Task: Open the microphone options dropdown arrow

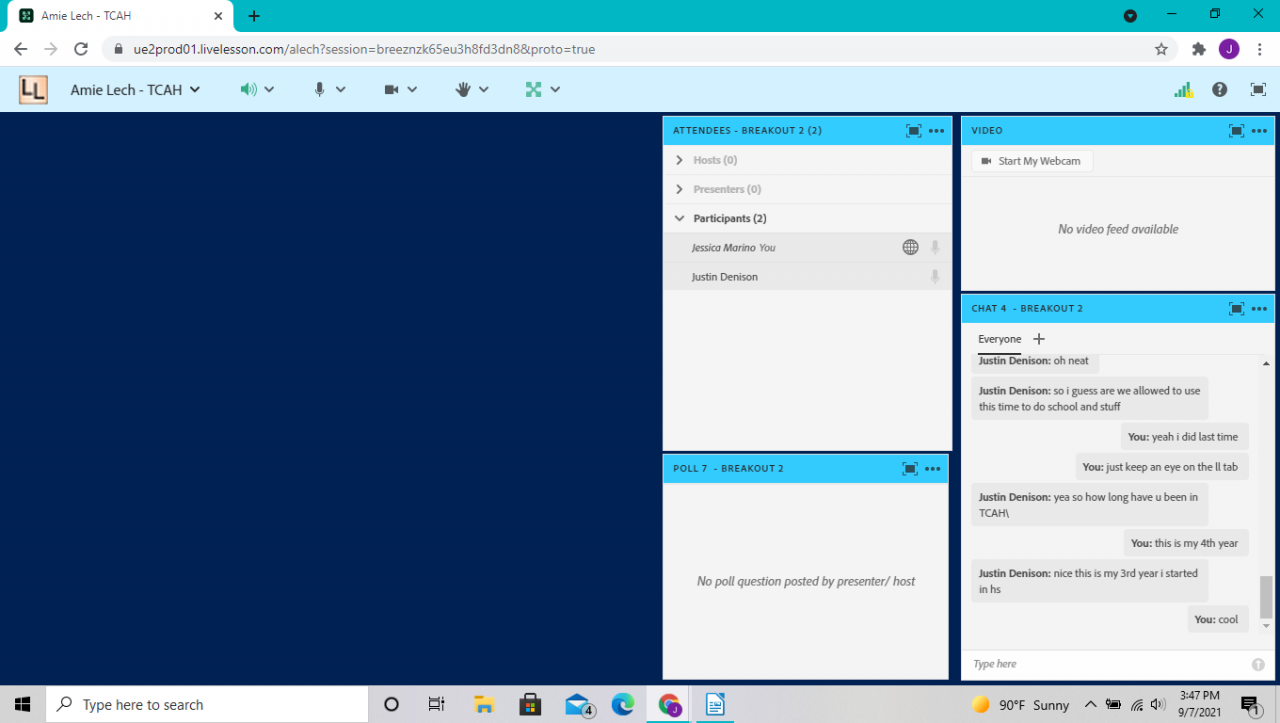Action: 341,89
